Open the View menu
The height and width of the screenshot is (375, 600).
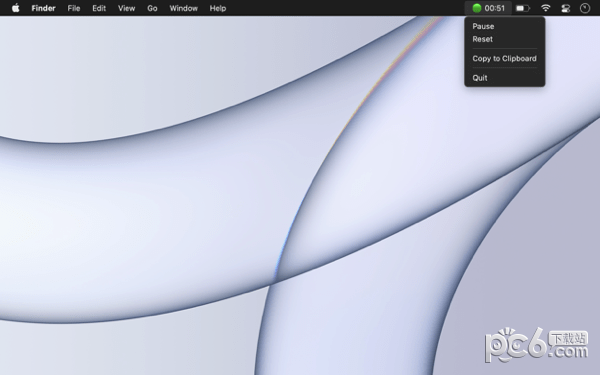point(126,8)
